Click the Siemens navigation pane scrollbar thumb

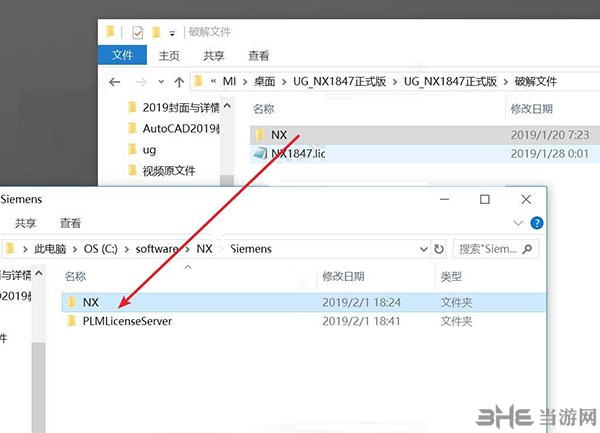[x=39, y=388]
